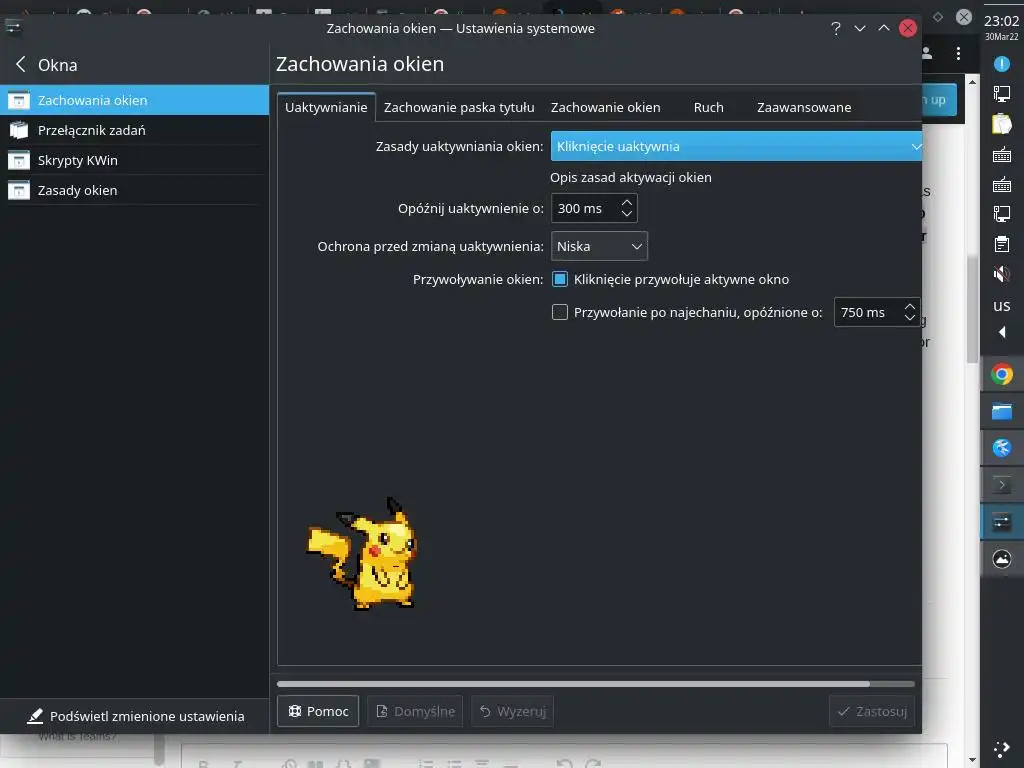Toggle Kliknięcie przywołuje aktywne okno checkbox
The height and width of the screenshot is (768, 1024).
click(560, 279)
